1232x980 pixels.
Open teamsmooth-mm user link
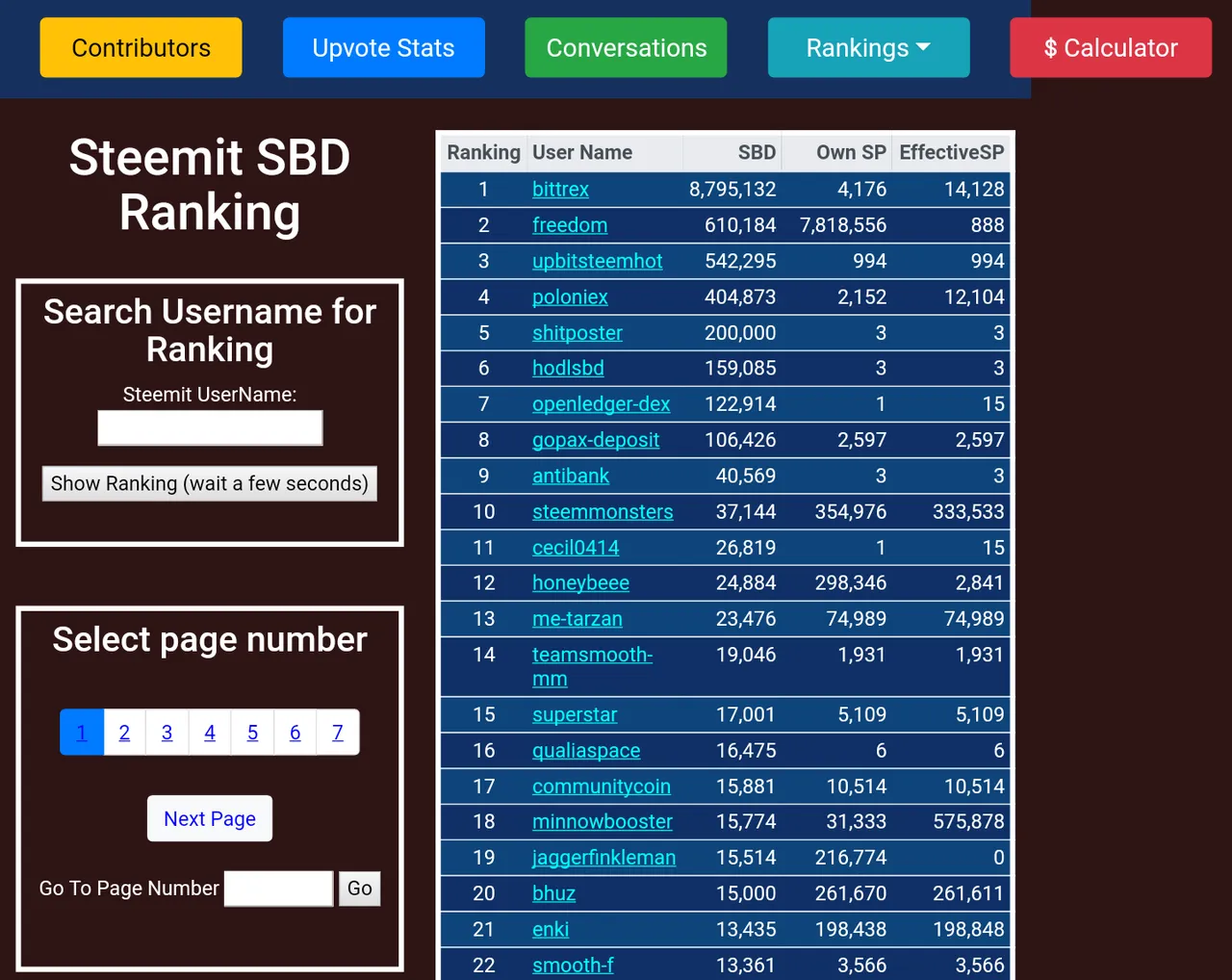pos(592,666)
